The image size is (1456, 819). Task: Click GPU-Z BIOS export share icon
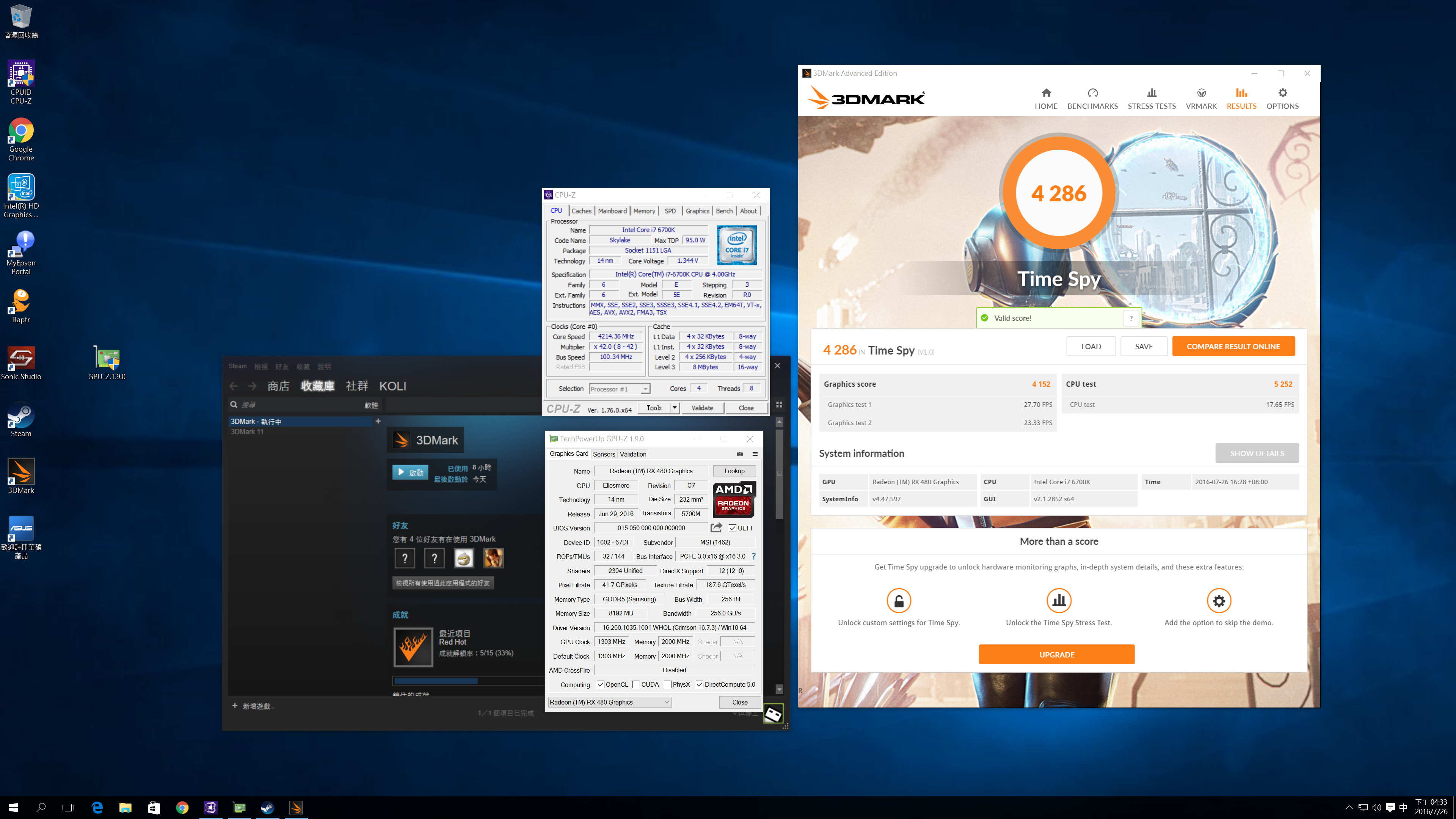[716, 527]
